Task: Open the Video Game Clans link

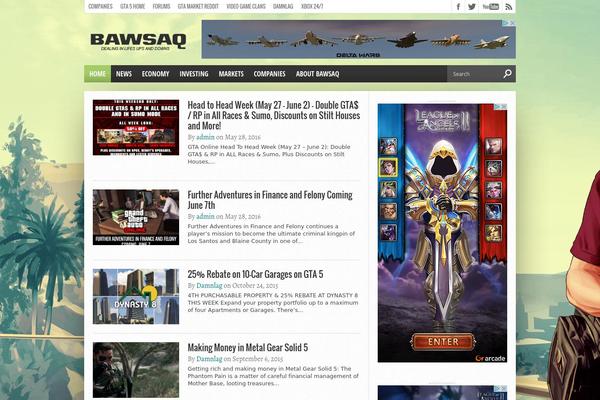Action: [x=246, y=7]
